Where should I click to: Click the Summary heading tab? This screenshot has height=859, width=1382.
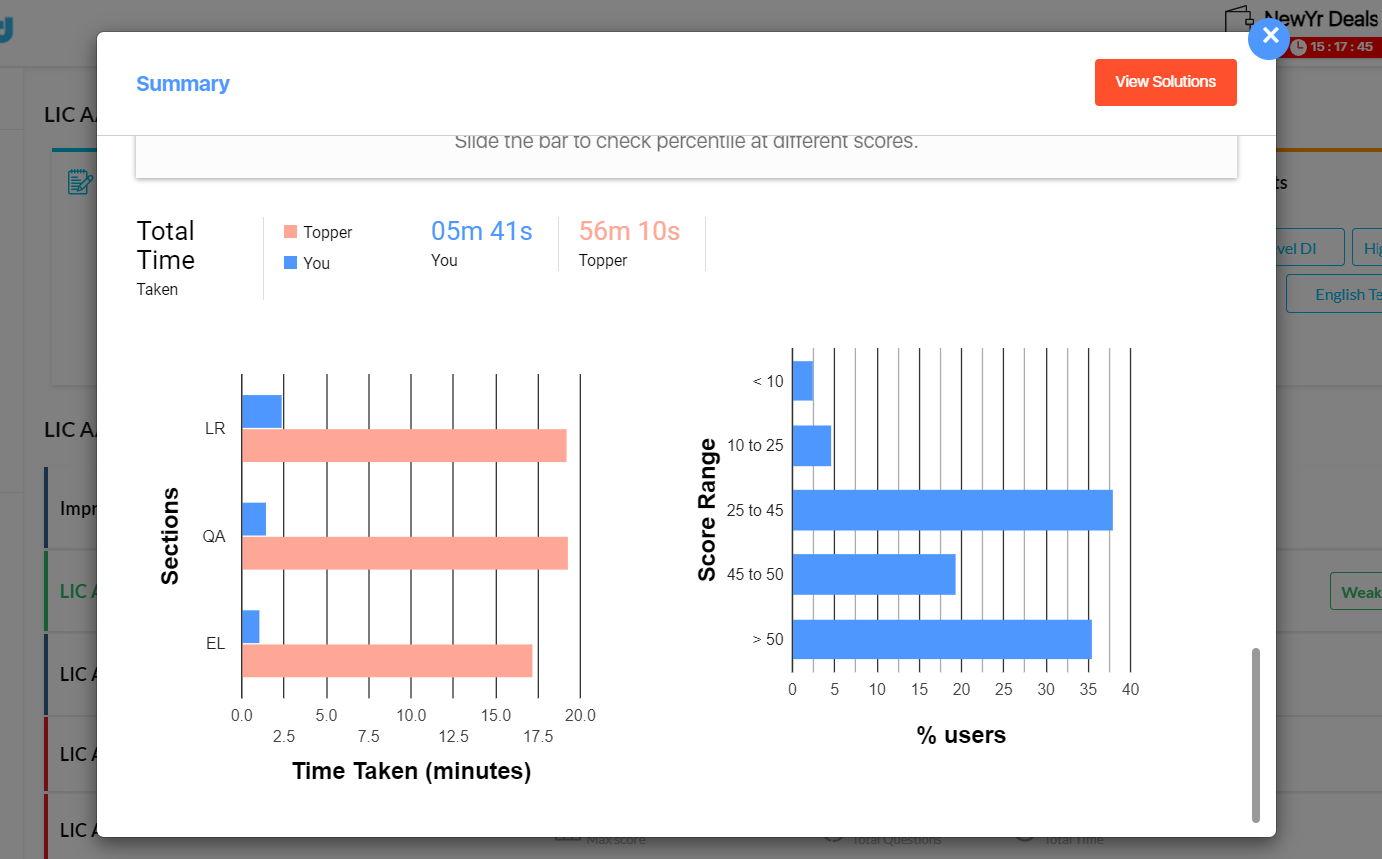pyautogui.click(x=183, y=84)
